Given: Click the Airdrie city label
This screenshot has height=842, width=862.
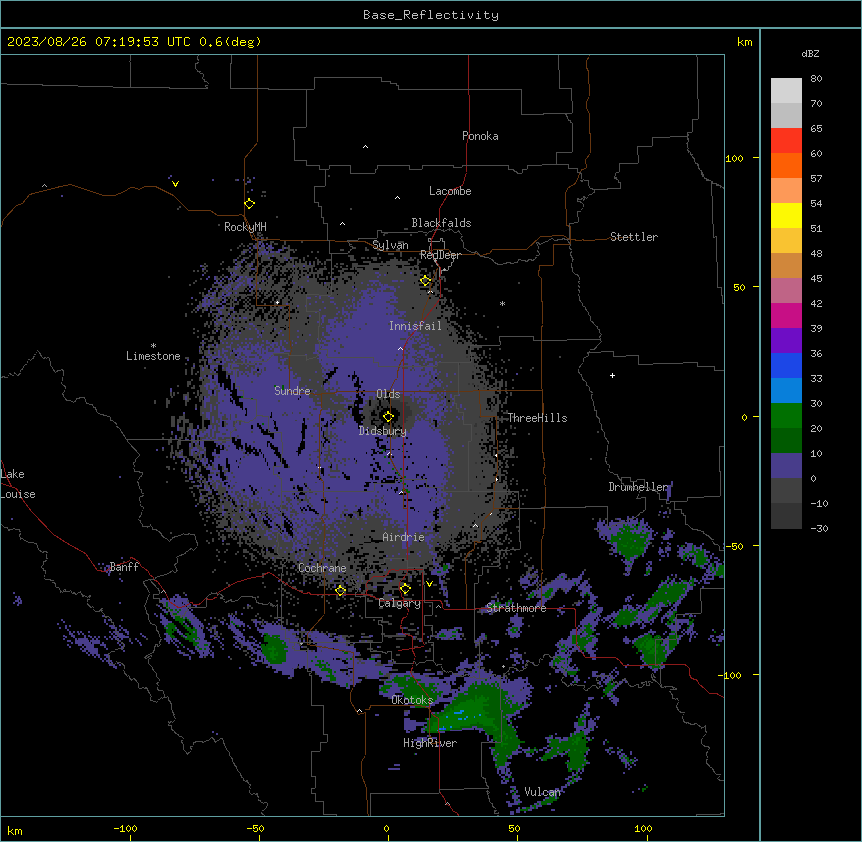Looking at the screenshot, I should [x=404, y=537].
